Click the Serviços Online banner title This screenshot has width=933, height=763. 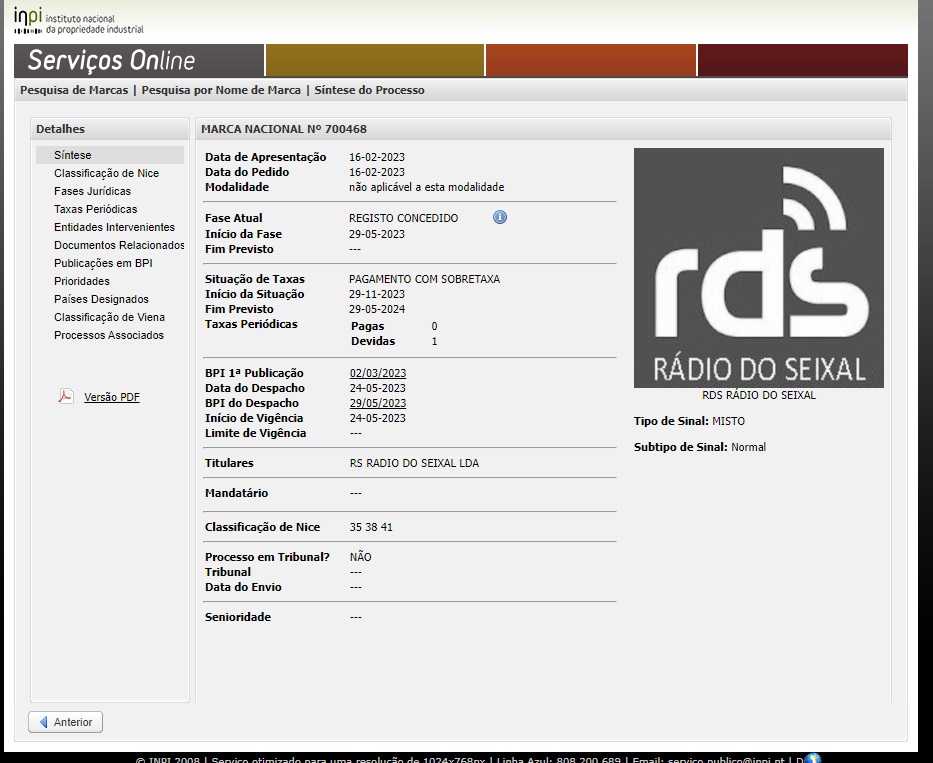point(111,60)
